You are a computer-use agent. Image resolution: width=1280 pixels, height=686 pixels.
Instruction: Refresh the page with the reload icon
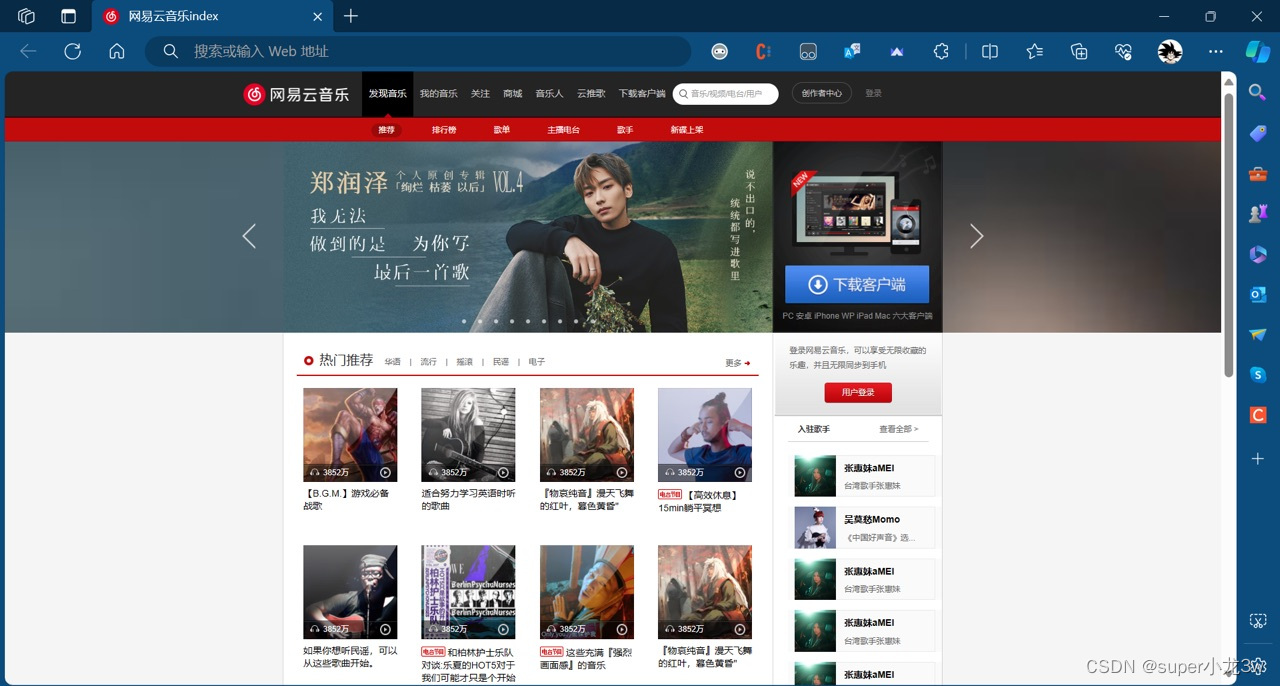coord(72,51)
